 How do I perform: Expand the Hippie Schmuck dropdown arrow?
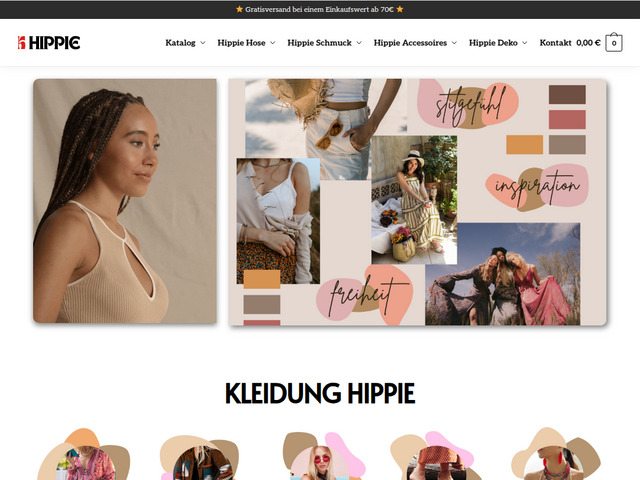(359, 43)
